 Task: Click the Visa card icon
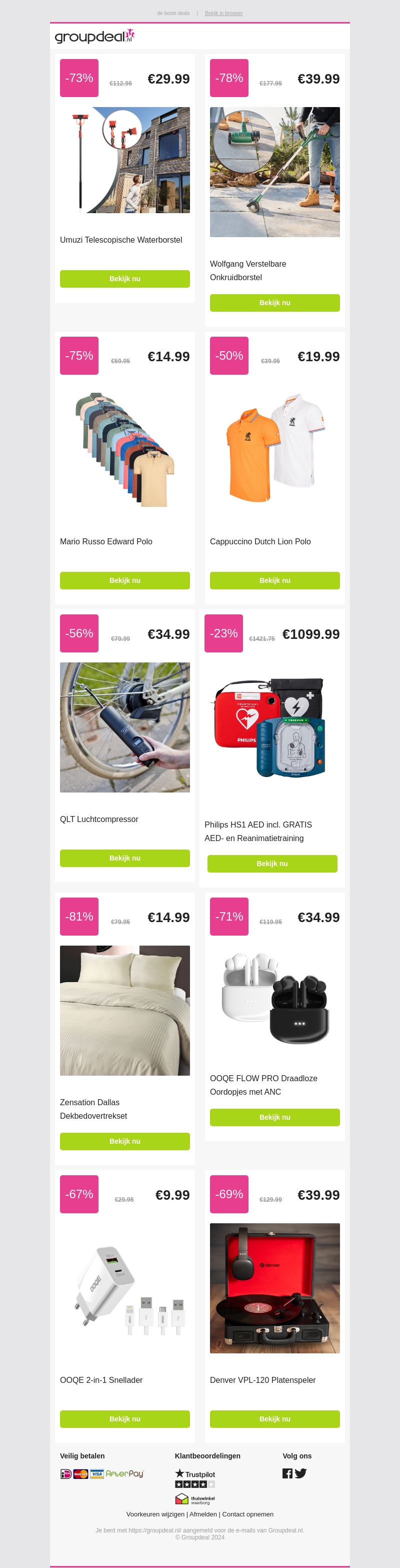coord(96,1473)
